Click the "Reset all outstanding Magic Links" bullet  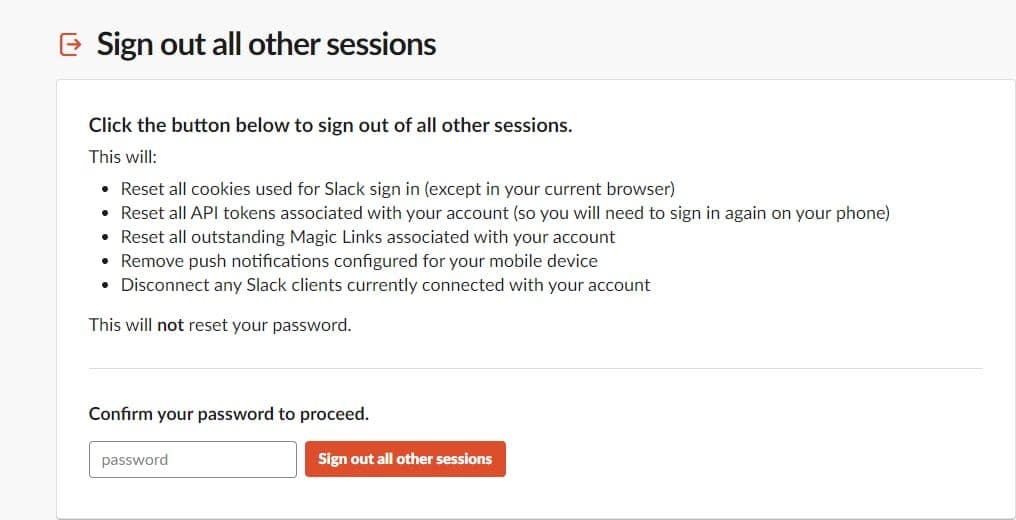coord(367,237)
